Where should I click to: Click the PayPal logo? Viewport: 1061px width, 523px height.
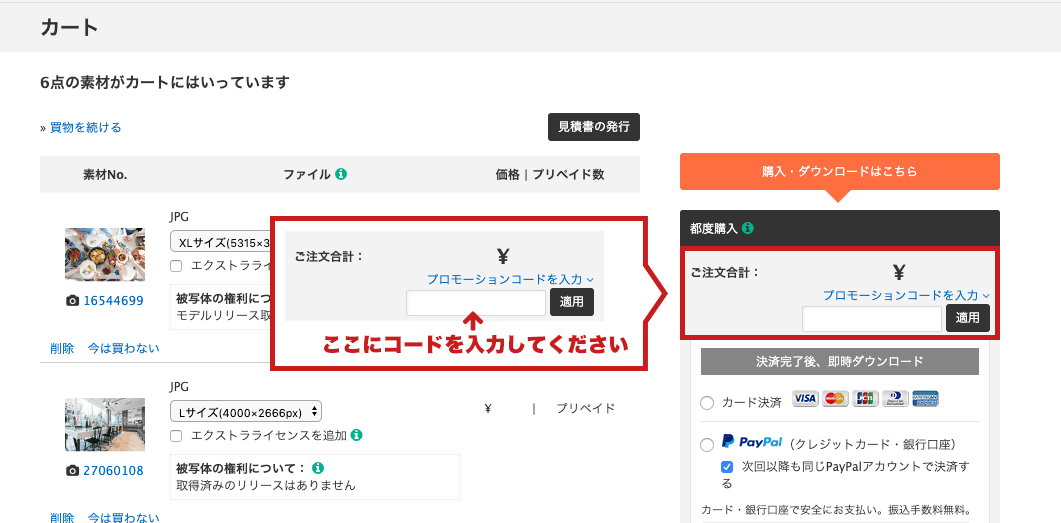[x=752, y=442]
